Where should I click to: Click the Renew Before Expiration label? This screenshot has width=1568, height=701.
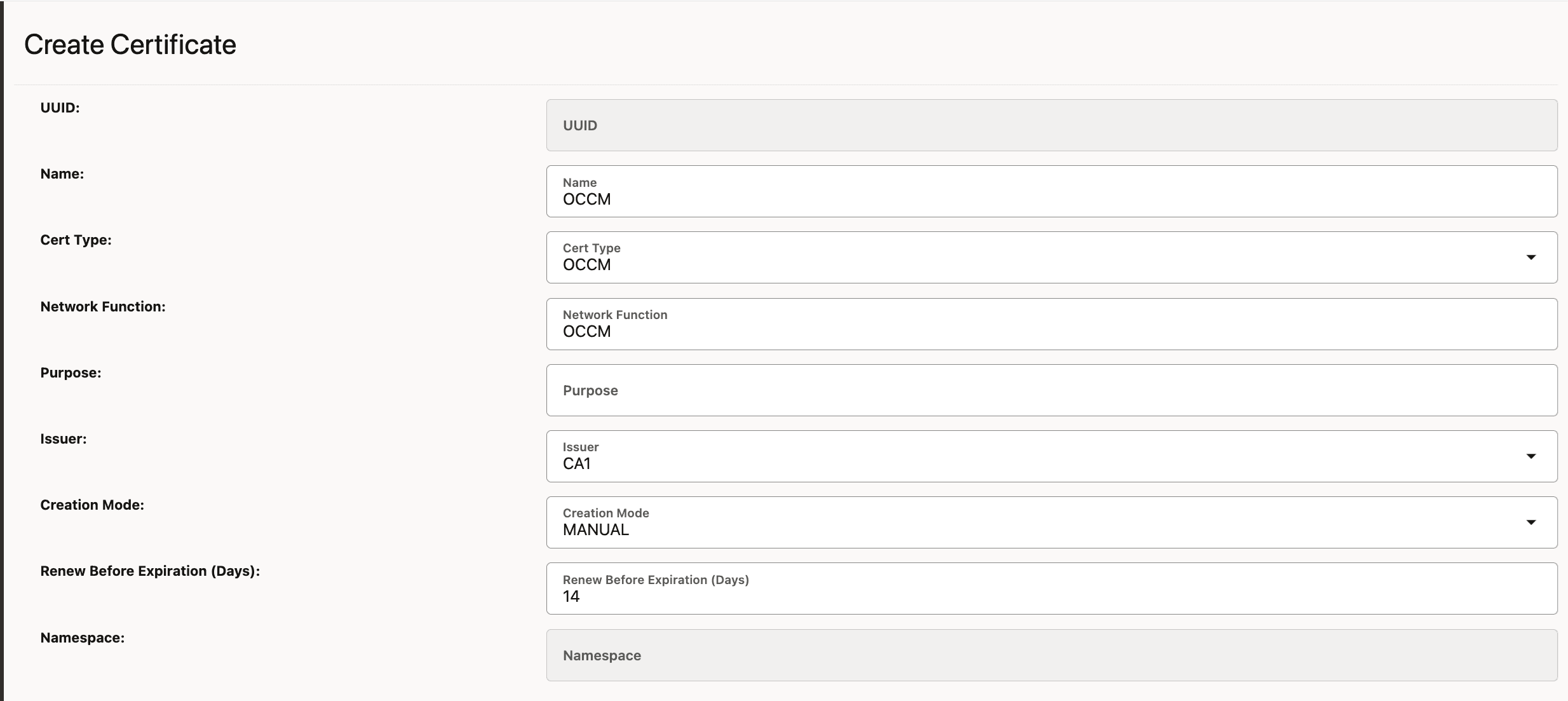(151, 571)
